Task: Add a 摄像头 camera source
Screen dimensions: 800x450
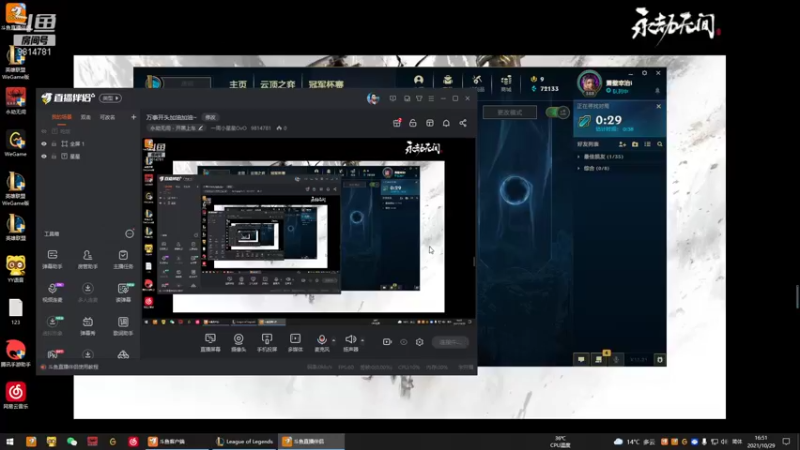Action: 238,342
